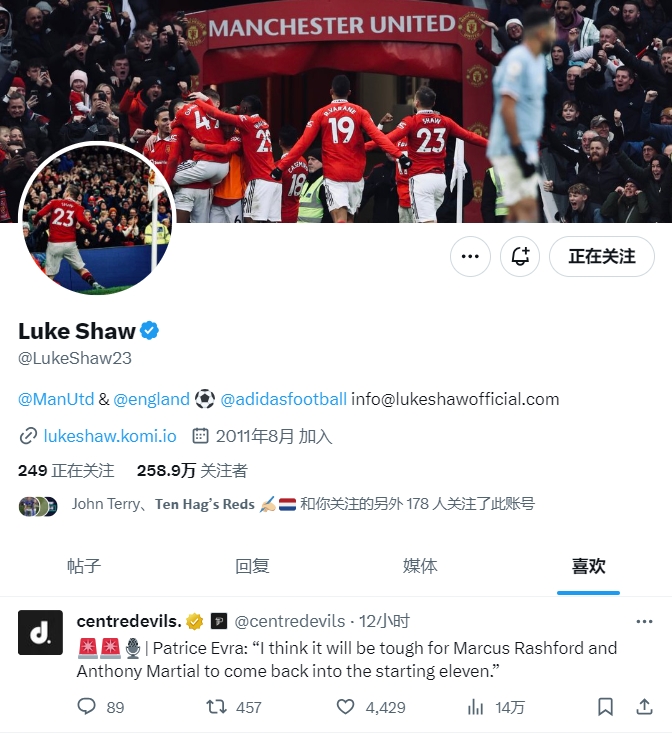Switch to the 帖子 posts tab
Viewport: 672px width, 735px height.
[84, 566]
